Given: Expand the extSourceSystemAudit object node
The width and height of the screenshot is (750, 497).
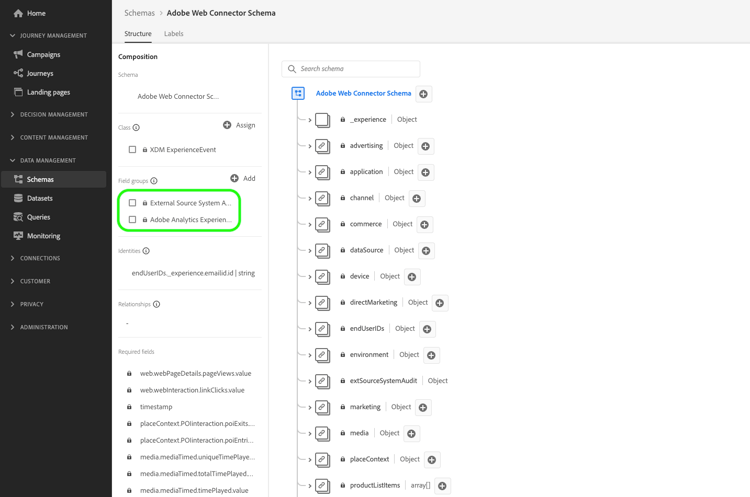Looking at the screenshot, I should coord(309,381).
